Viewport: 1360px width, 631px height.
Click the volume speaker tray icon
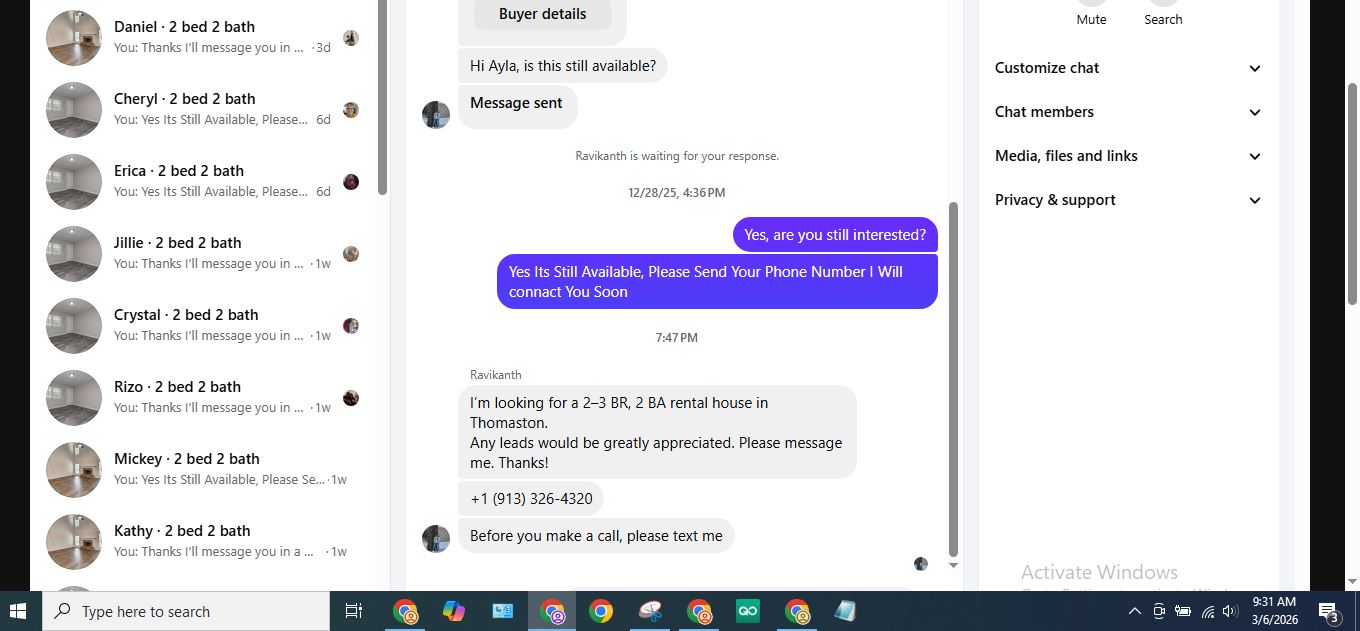pos(1230,611)
